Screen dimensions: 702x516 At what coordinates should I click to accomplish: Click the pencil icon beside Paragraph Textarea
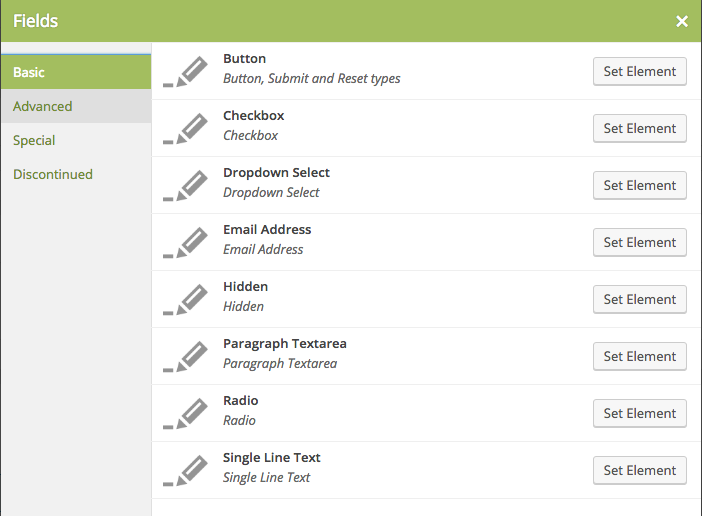tap(186, 357)
